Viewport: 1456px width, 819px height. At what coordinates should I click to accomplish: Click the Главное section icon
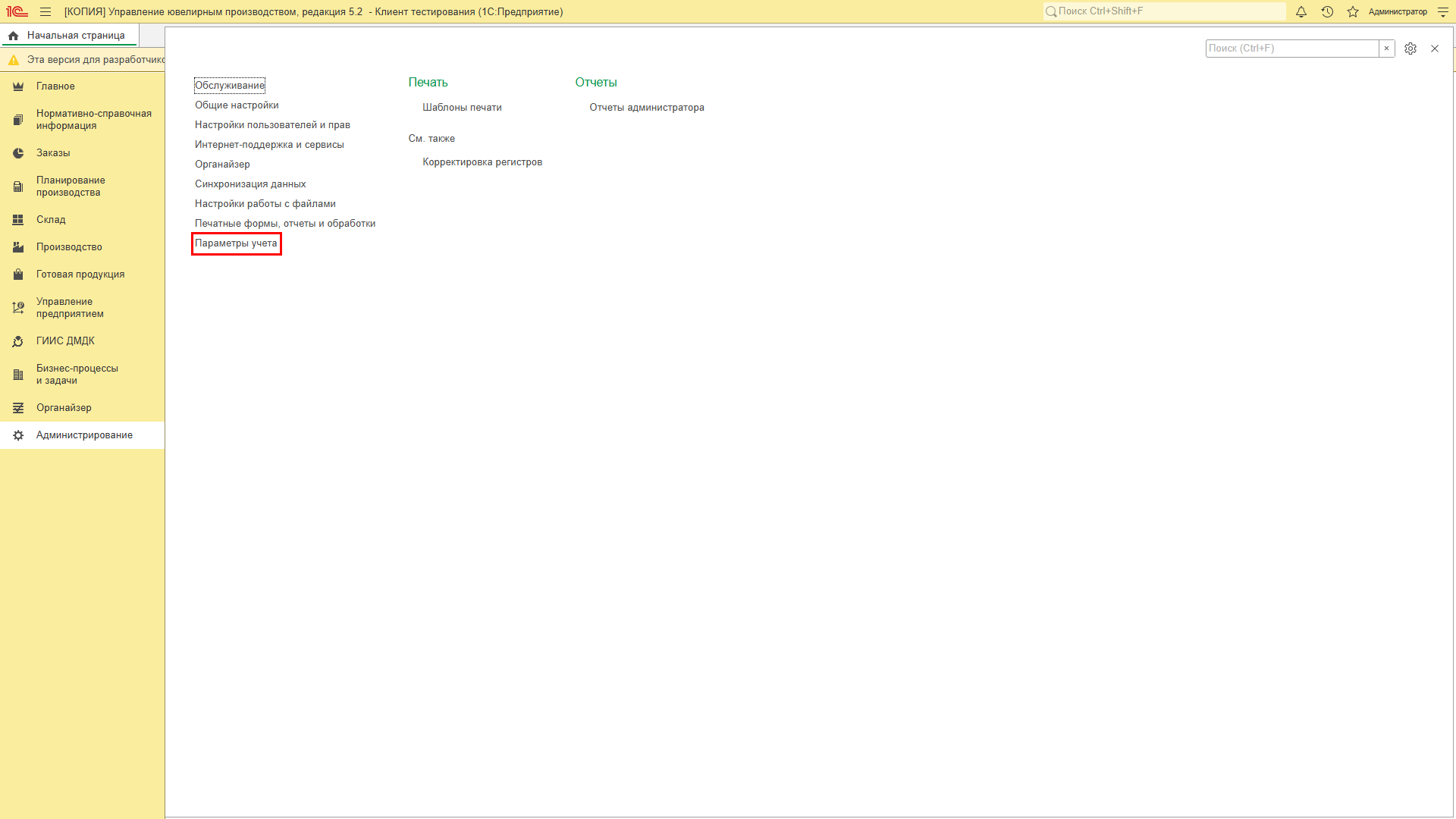pyautogui.click(x=18, y=86)
